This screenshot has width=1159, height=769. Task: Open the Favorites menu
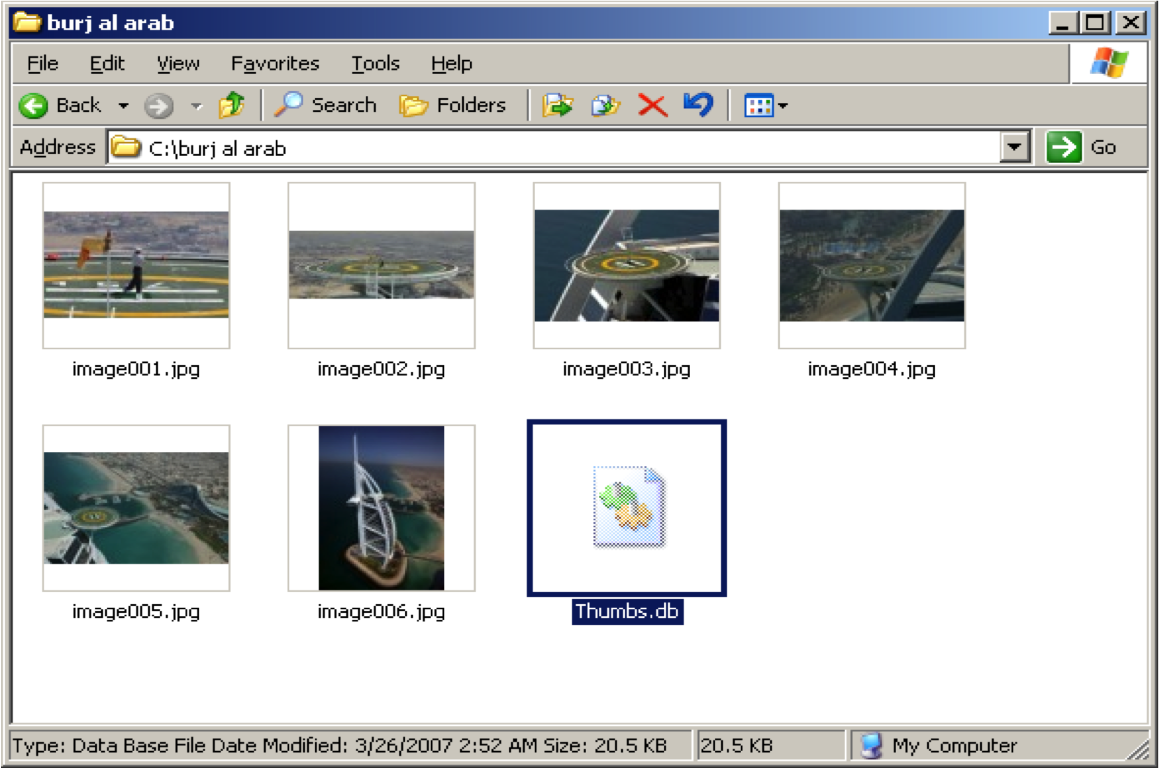point(275,64)
